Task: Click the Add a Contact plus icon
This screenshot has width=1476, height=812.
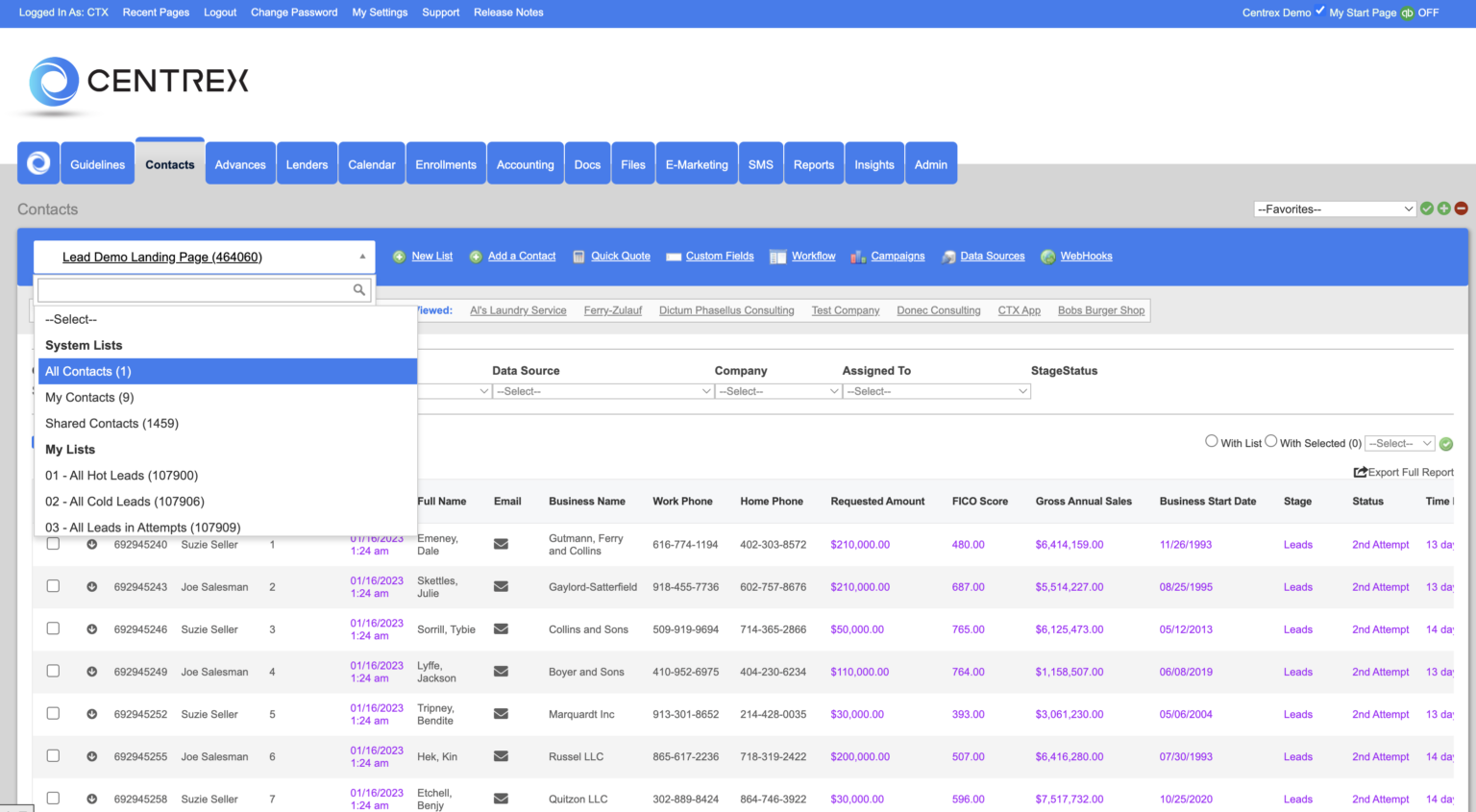Action: (x=476, y=257)
